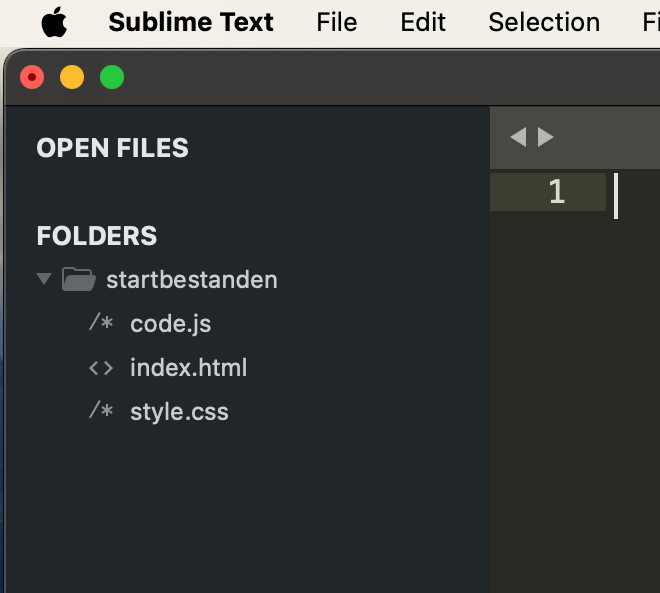The width and height of the screenshot is (660, 593).
Task: Click the index.html angle-brackets file icon
Action: click(101, 367)
